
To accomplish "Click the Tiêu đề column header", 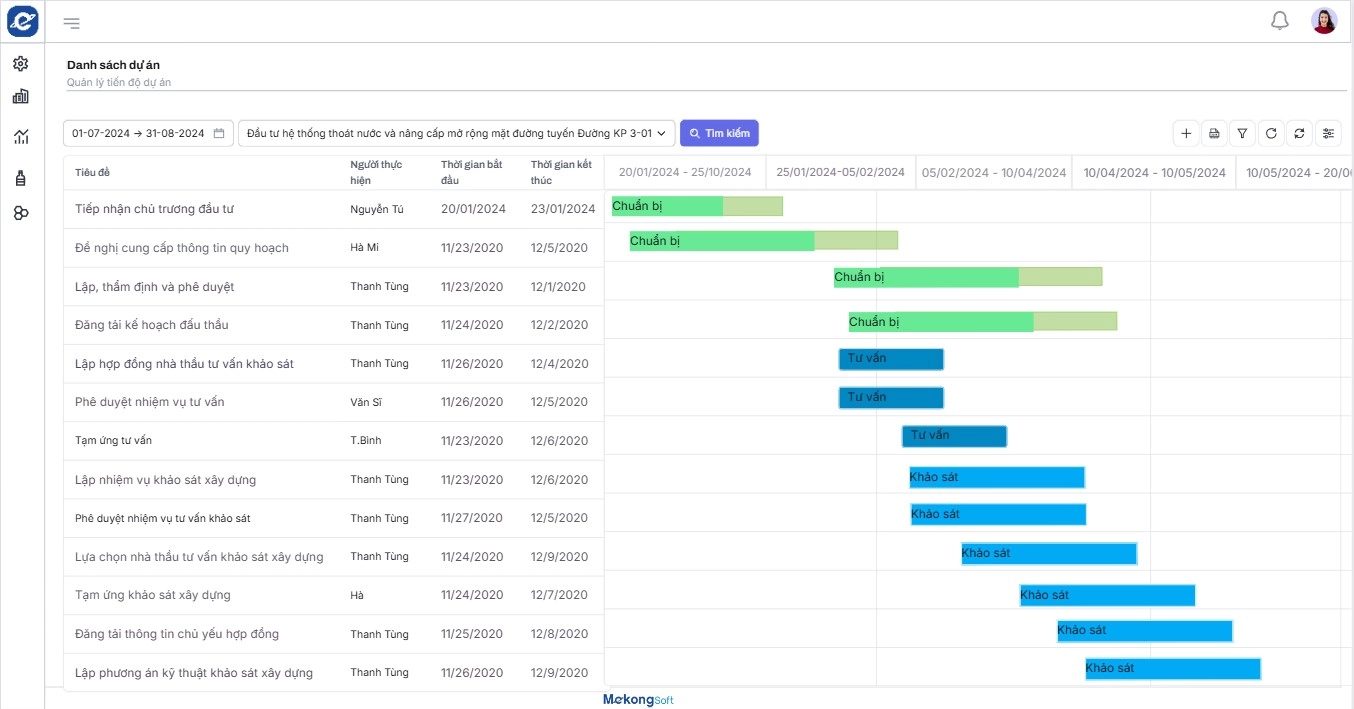I will 93,172.
